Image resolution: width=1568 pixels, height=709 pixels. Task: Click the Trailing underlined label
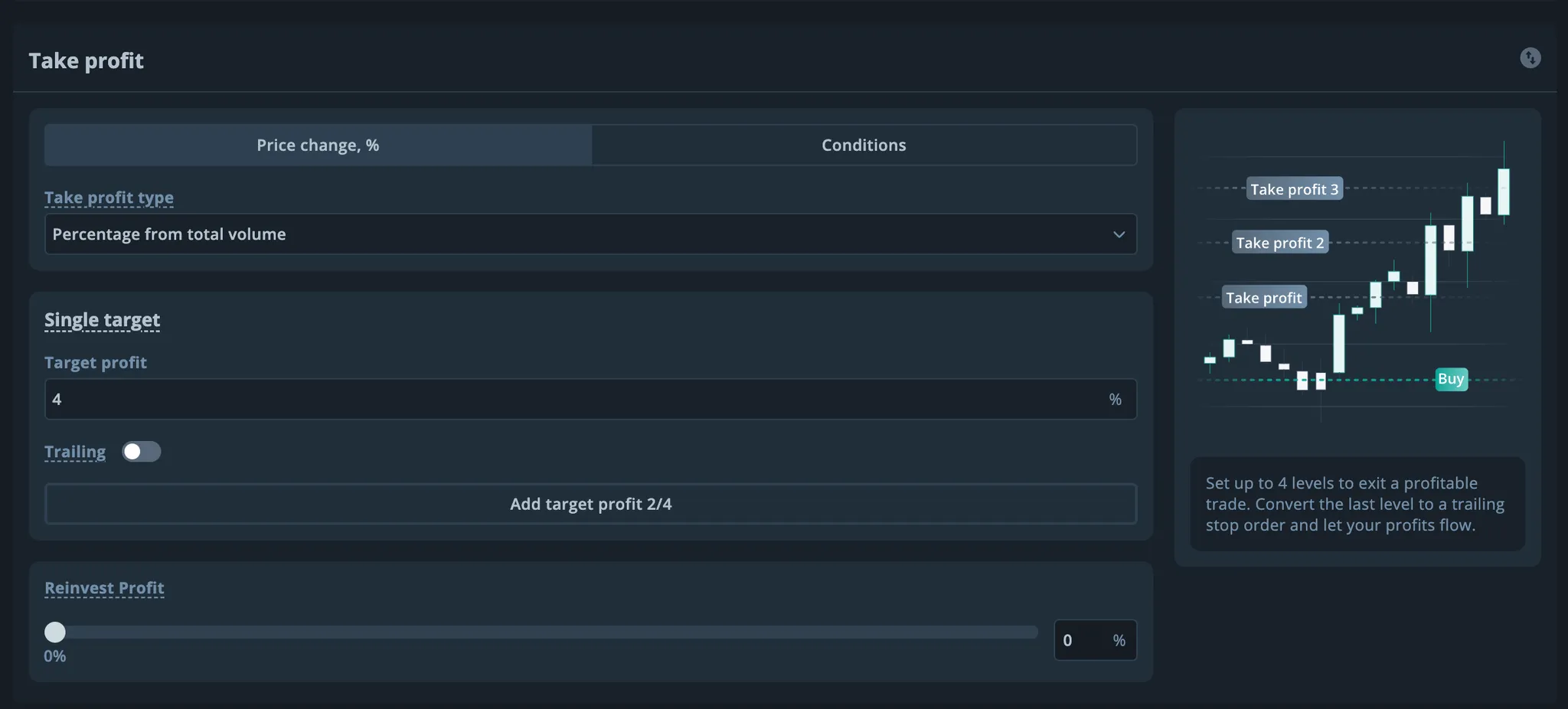point(75,452)
